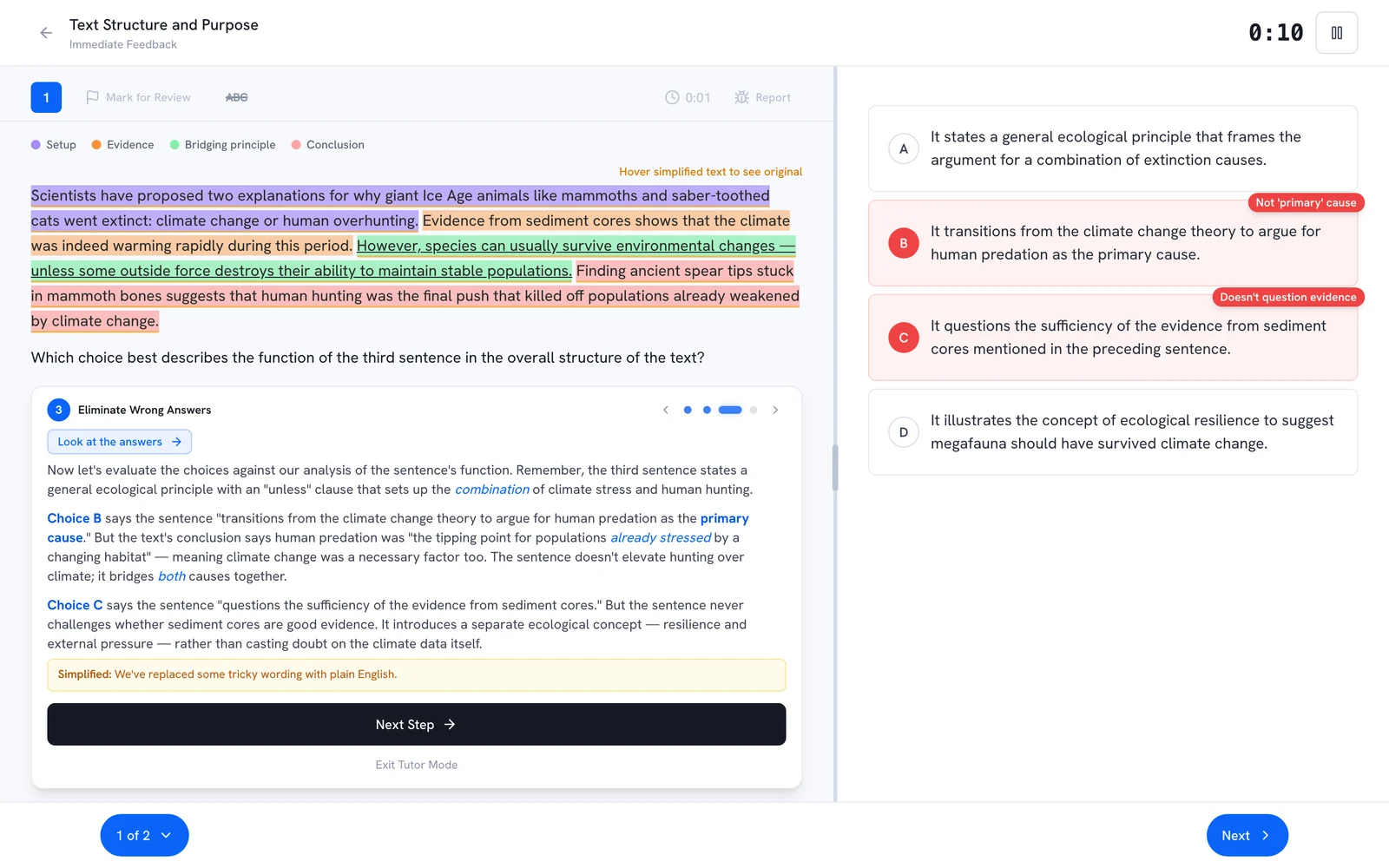1389x868 pixels.
Task: Select answer choice A circle
Action: [903, 148]
